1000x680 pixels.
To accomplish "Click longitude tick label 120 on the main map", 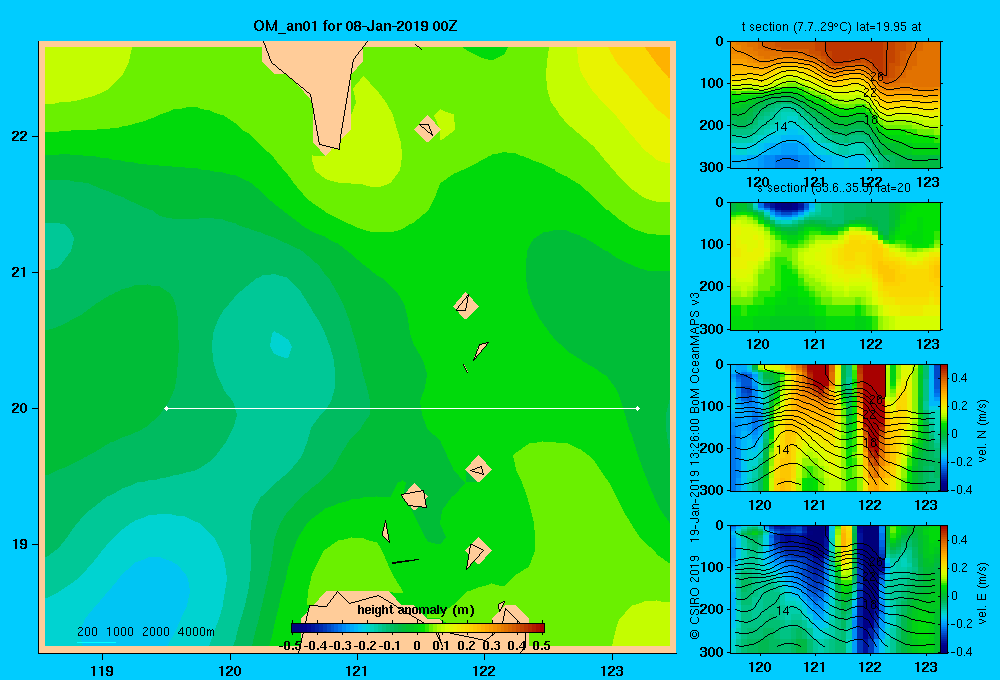I will 230,670.
